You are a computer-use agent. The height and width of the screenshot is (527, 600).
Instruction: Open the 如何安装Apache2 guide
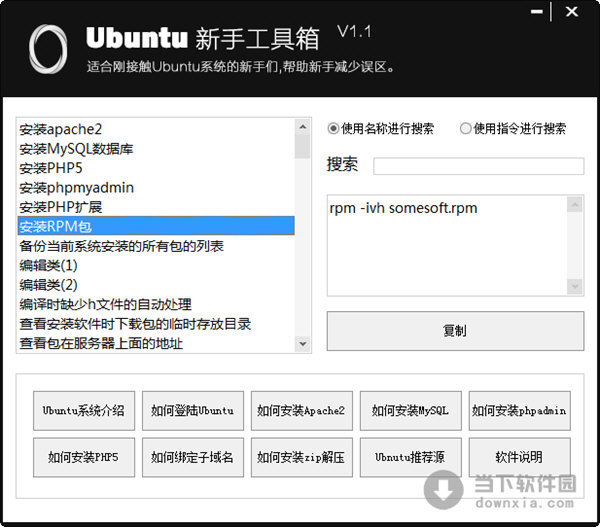tap(302, 411)
